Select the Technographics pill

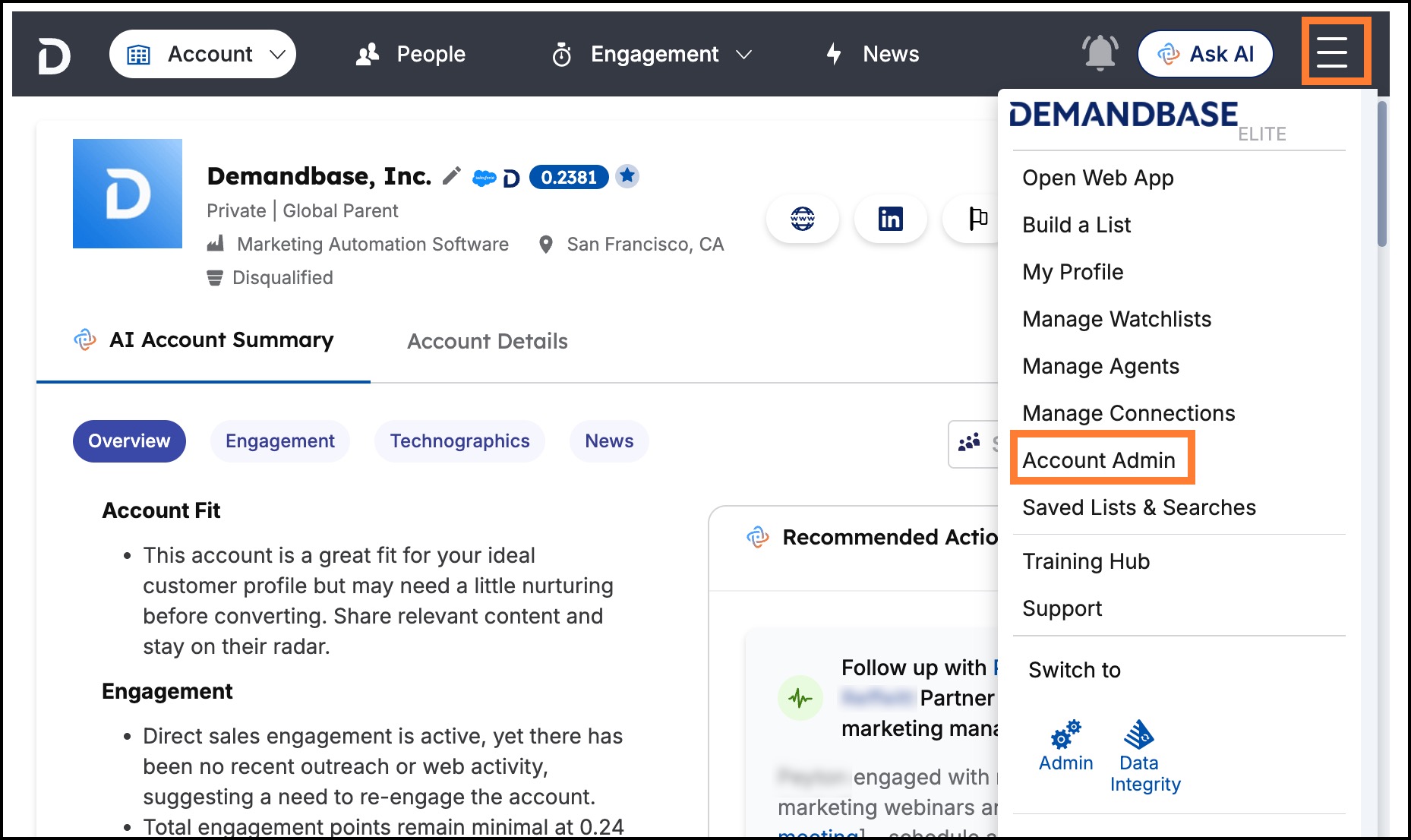[460, 441]
